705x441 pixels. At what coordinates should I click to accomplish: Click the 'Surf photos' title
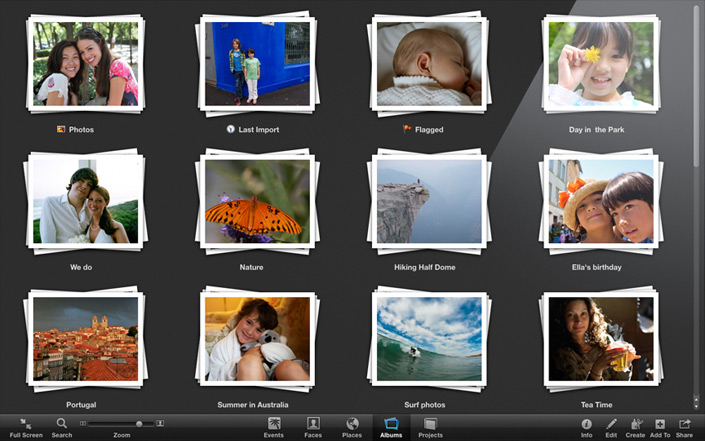pos(424,405)
